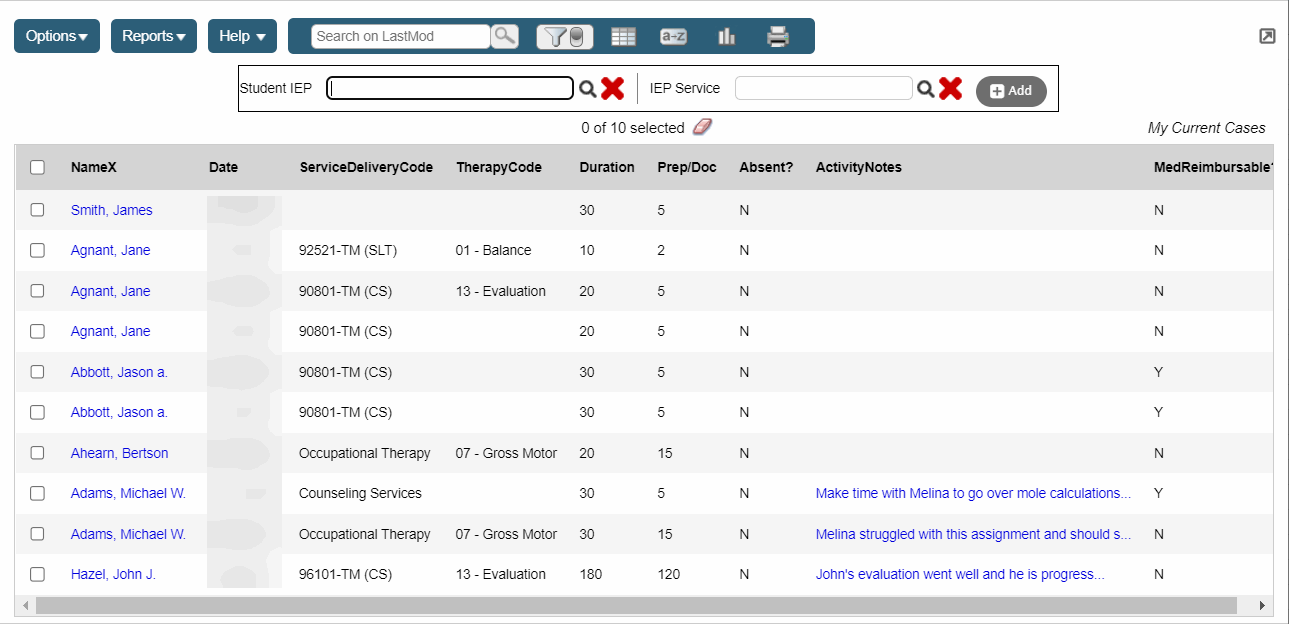The width and height of the screenshot is (1289, 624).
Task: Click into the Student IEP input field
Action: point(450,89)
